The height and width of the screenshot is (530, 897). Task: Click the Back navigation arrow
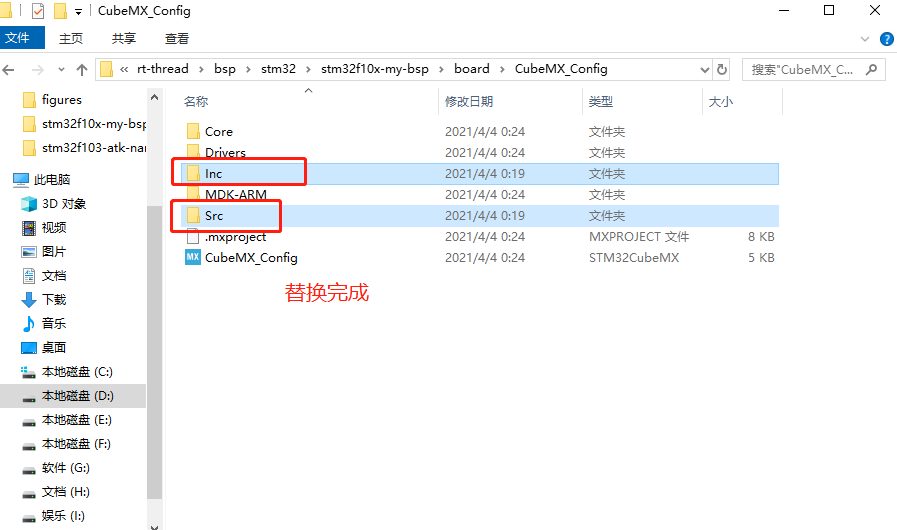[x=9, y=70]
